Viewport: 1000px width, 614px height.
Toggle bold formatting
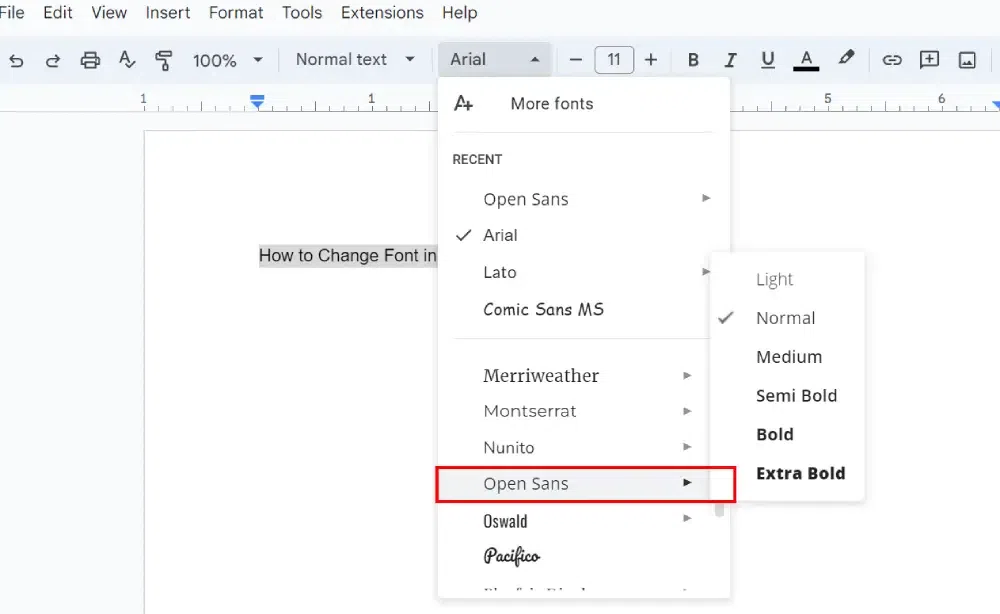[x=693, y=60]
